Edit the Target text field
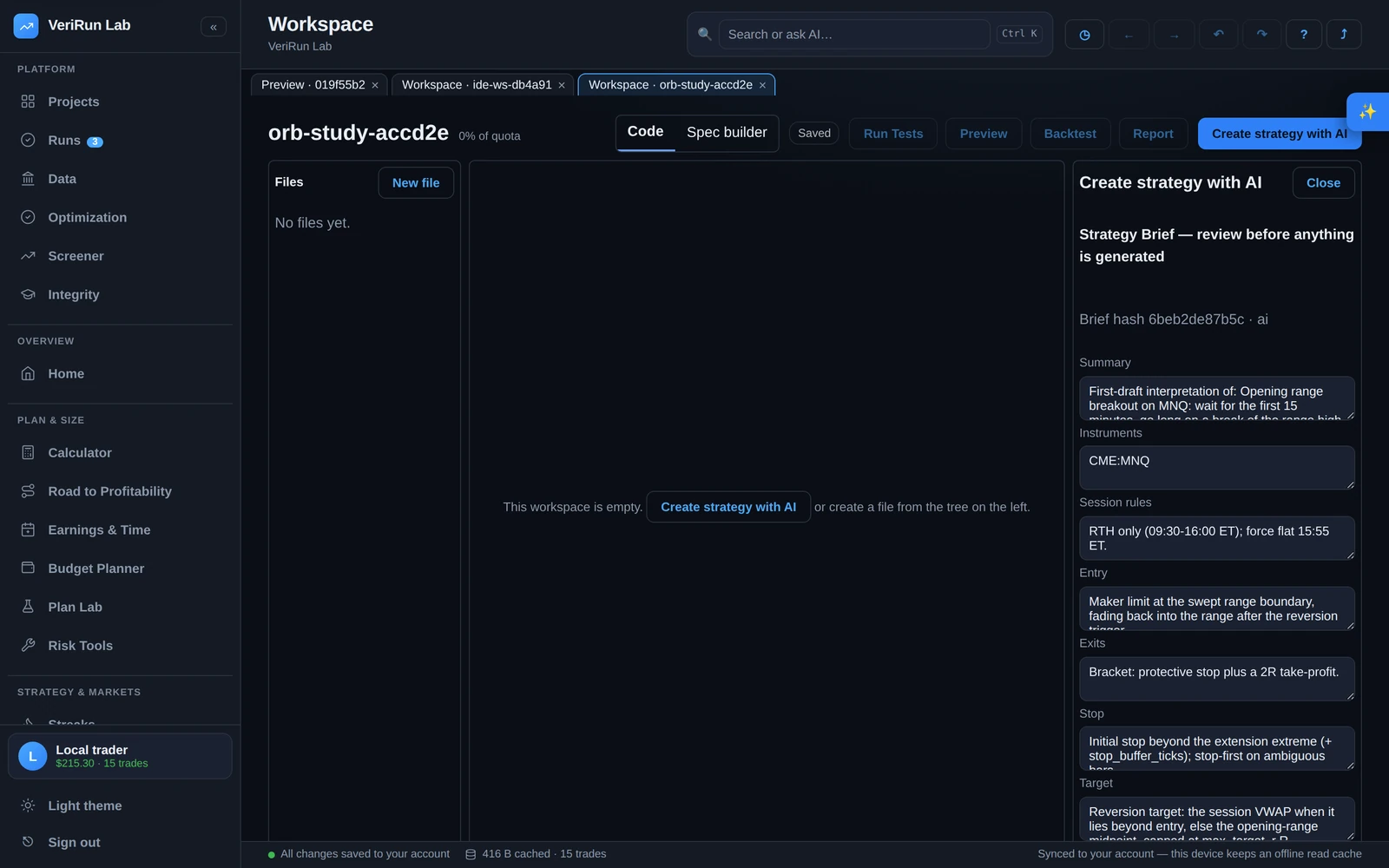Viewport: 1389px width, 868px height. [x=1216, y=819]
